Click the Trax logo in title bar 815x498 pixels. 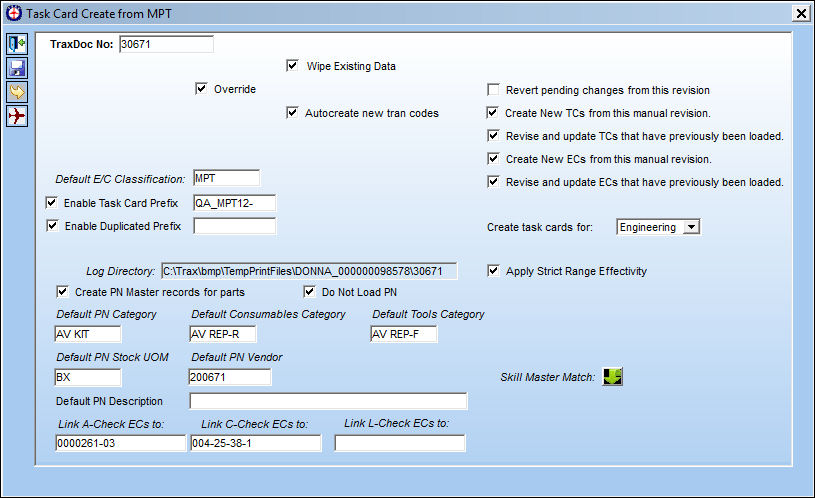[14, 14]
